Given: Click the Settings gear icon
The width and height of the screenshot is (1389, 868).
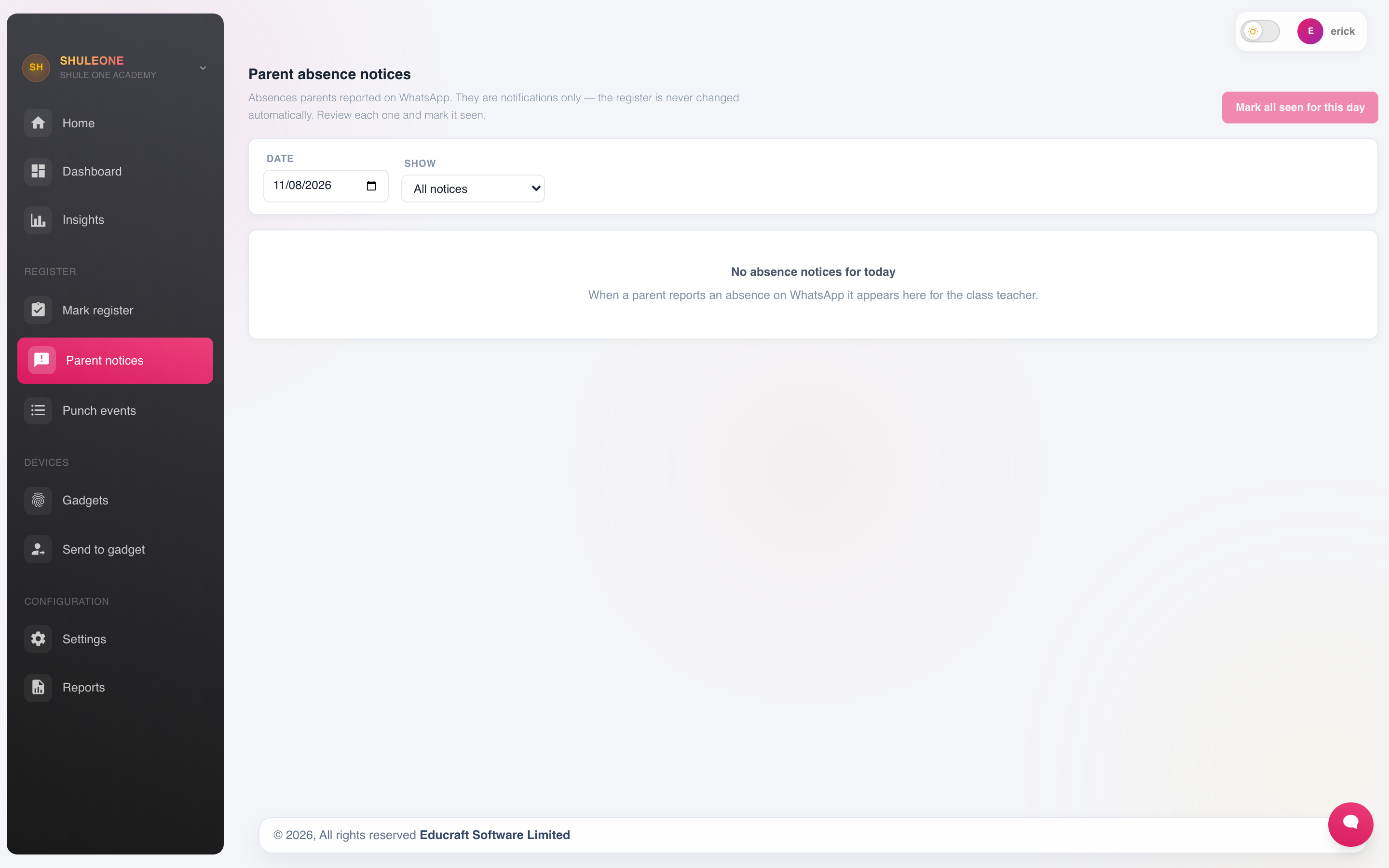Looking at the screenshot, I should tap(38, 639).
